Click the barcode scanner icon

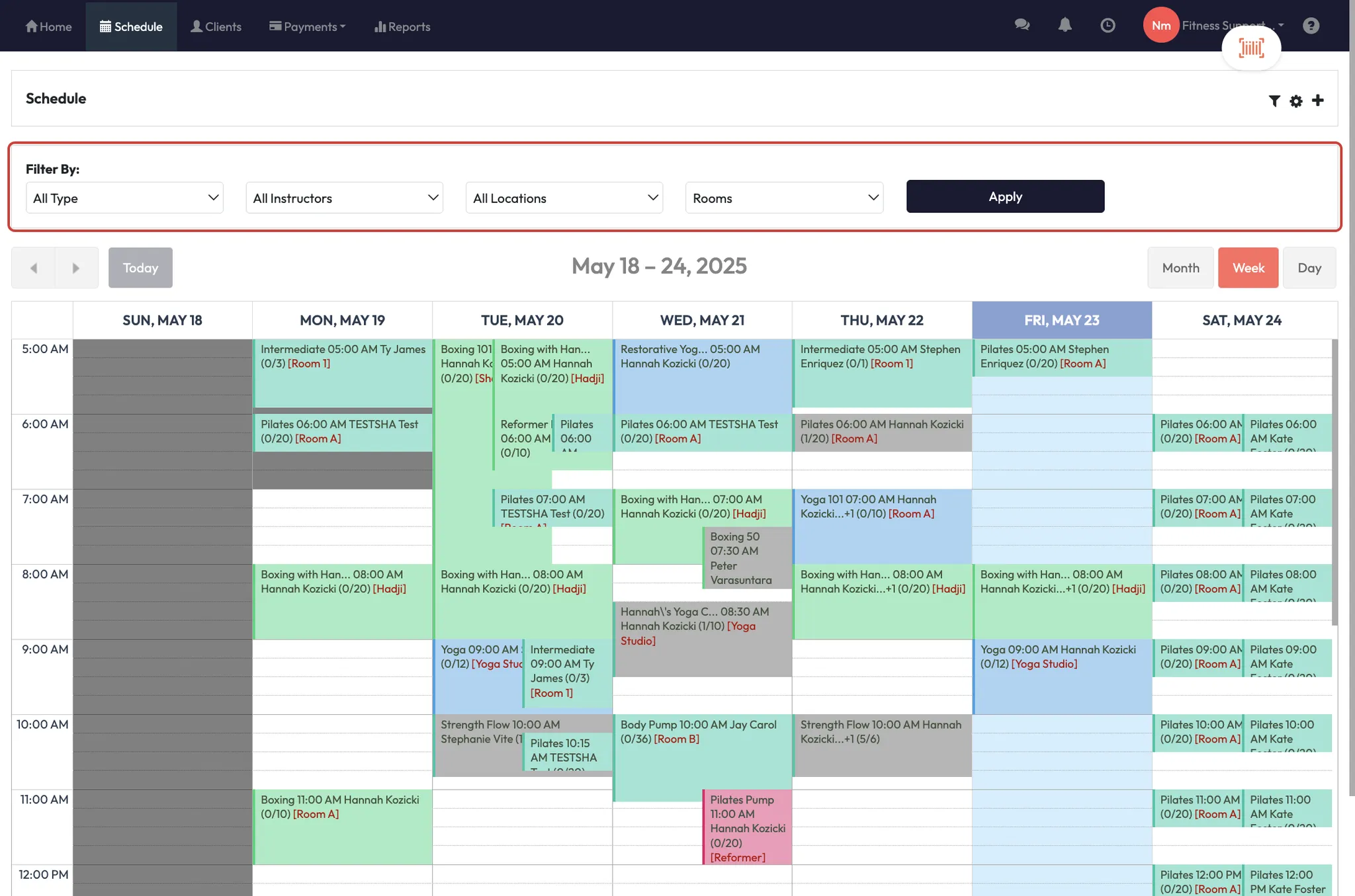coord(1251,48)
